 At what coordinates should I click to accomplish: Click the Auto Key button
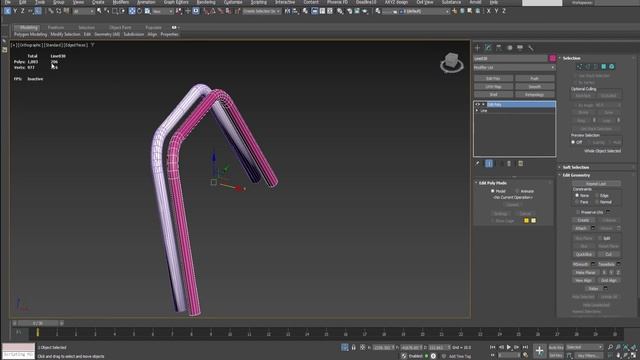coord(556,347)
